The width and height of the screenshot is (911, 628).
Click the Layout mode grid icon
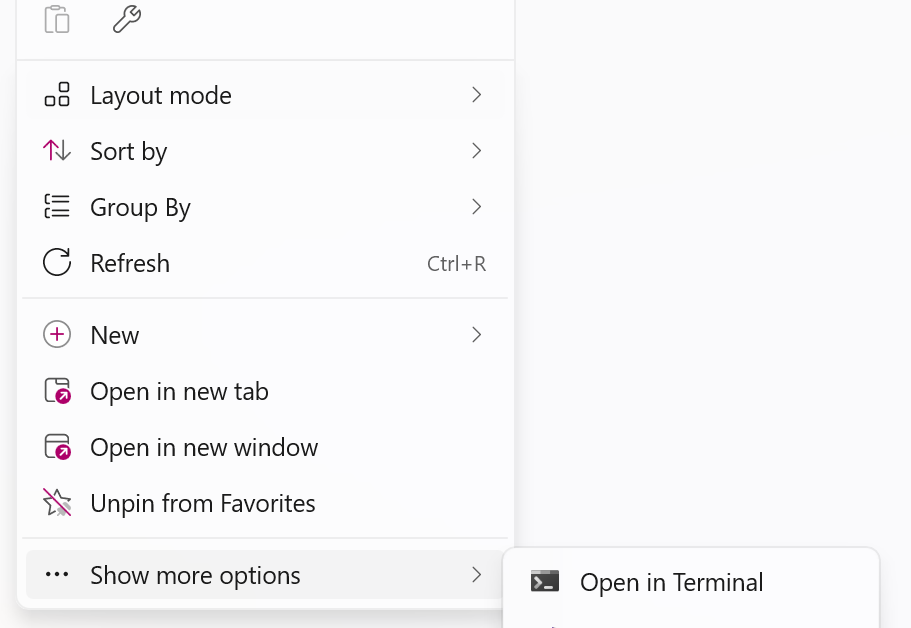[x=57, y=94]
